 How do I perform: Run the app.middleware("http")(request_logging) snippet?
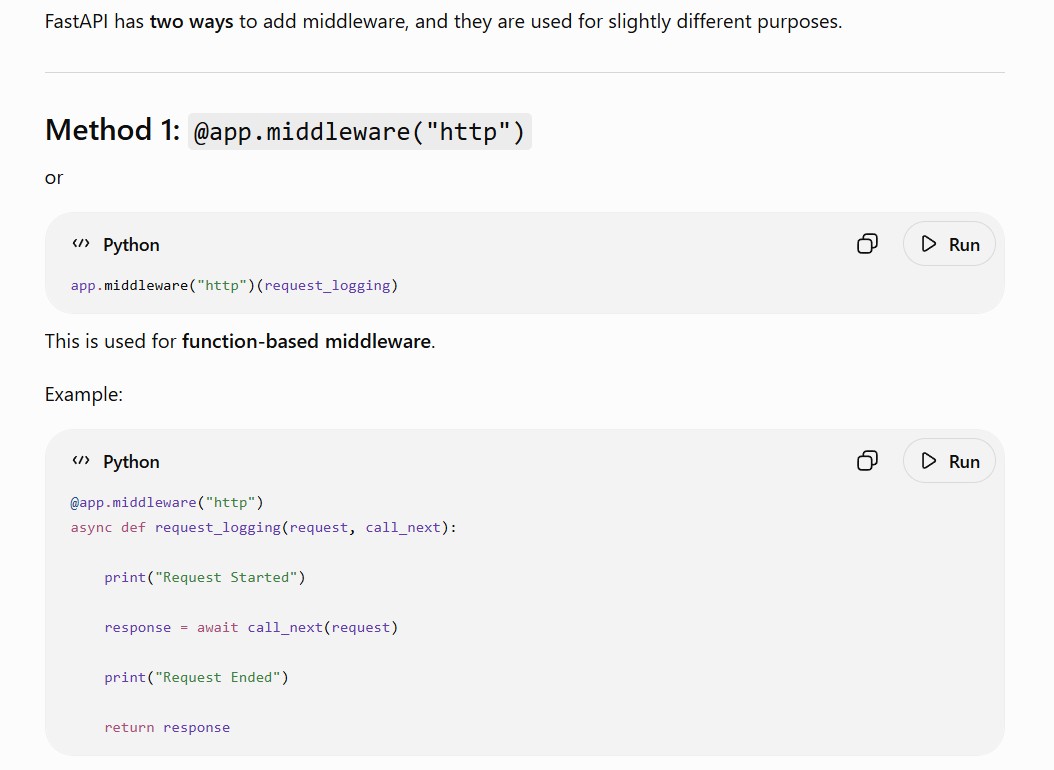coord(949,244)
